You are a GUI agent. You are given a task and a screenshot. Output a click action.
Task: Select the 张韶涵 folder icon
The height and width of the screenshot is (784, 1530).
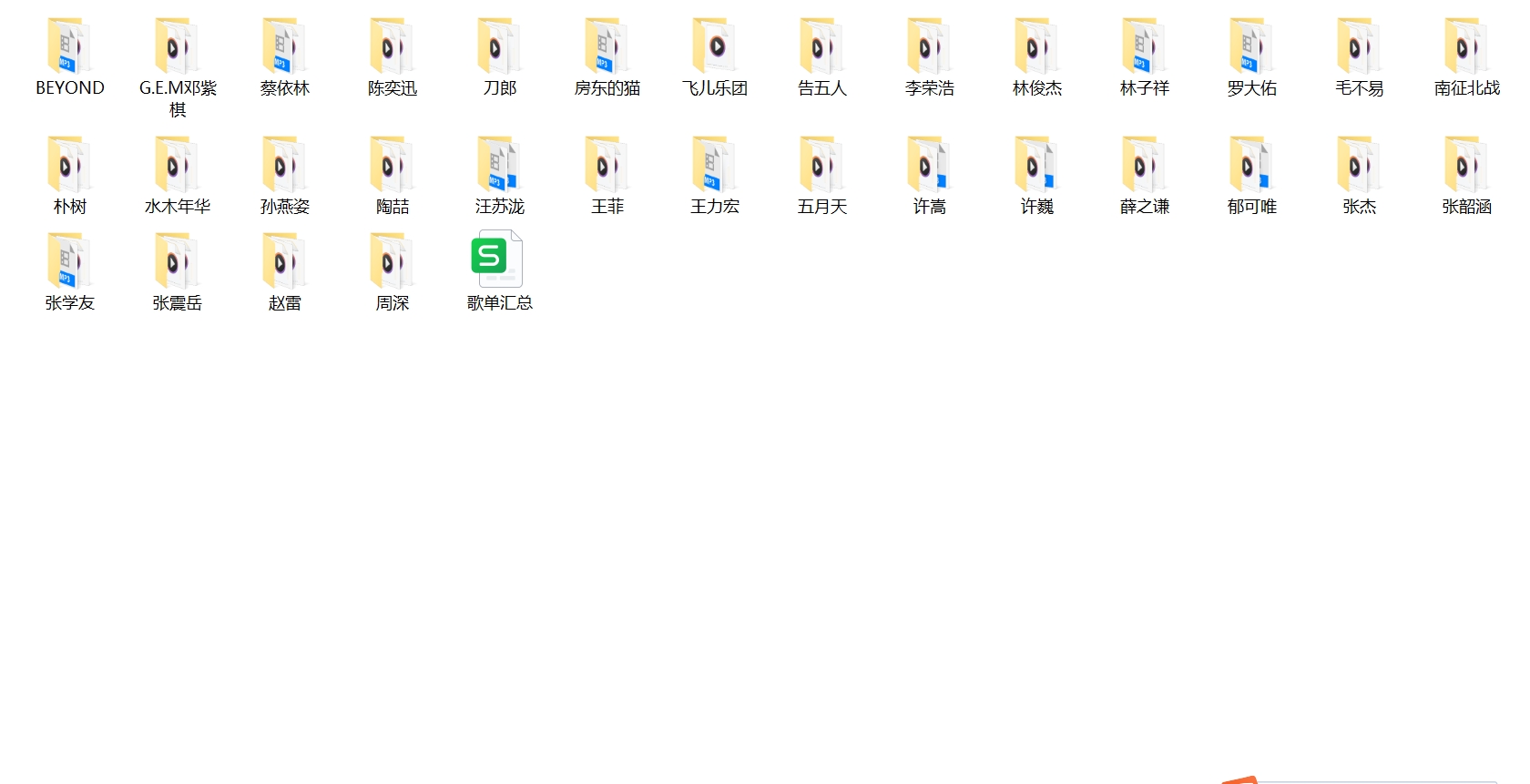tap(1467, 165)
